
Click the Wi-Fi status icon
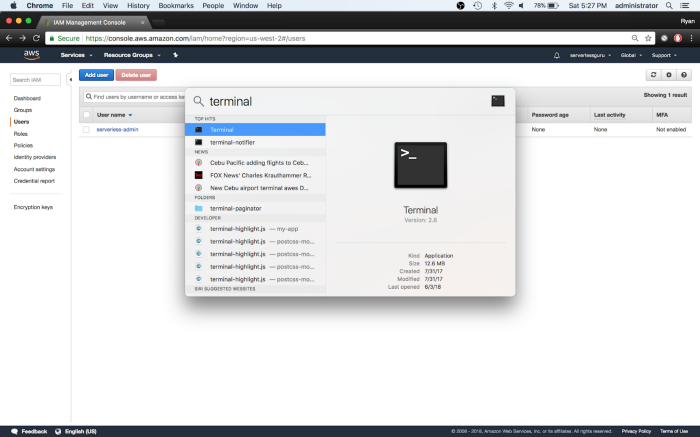pos(508,5)
